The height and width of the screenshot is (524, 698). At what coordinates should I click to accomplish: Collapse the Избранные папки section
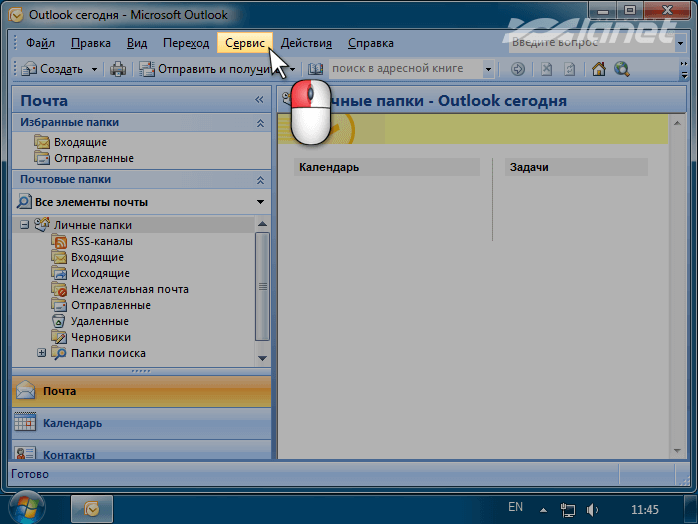point(260,123)
